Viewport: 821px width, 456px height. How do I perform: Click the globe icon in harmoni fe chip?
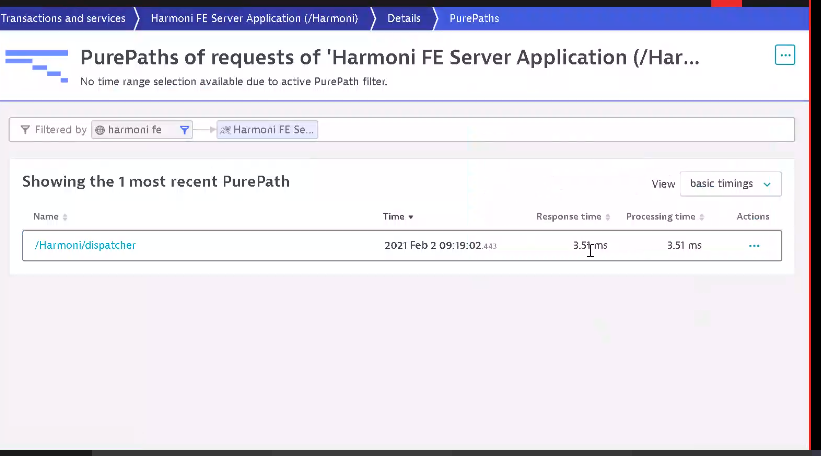click(100, 130)
